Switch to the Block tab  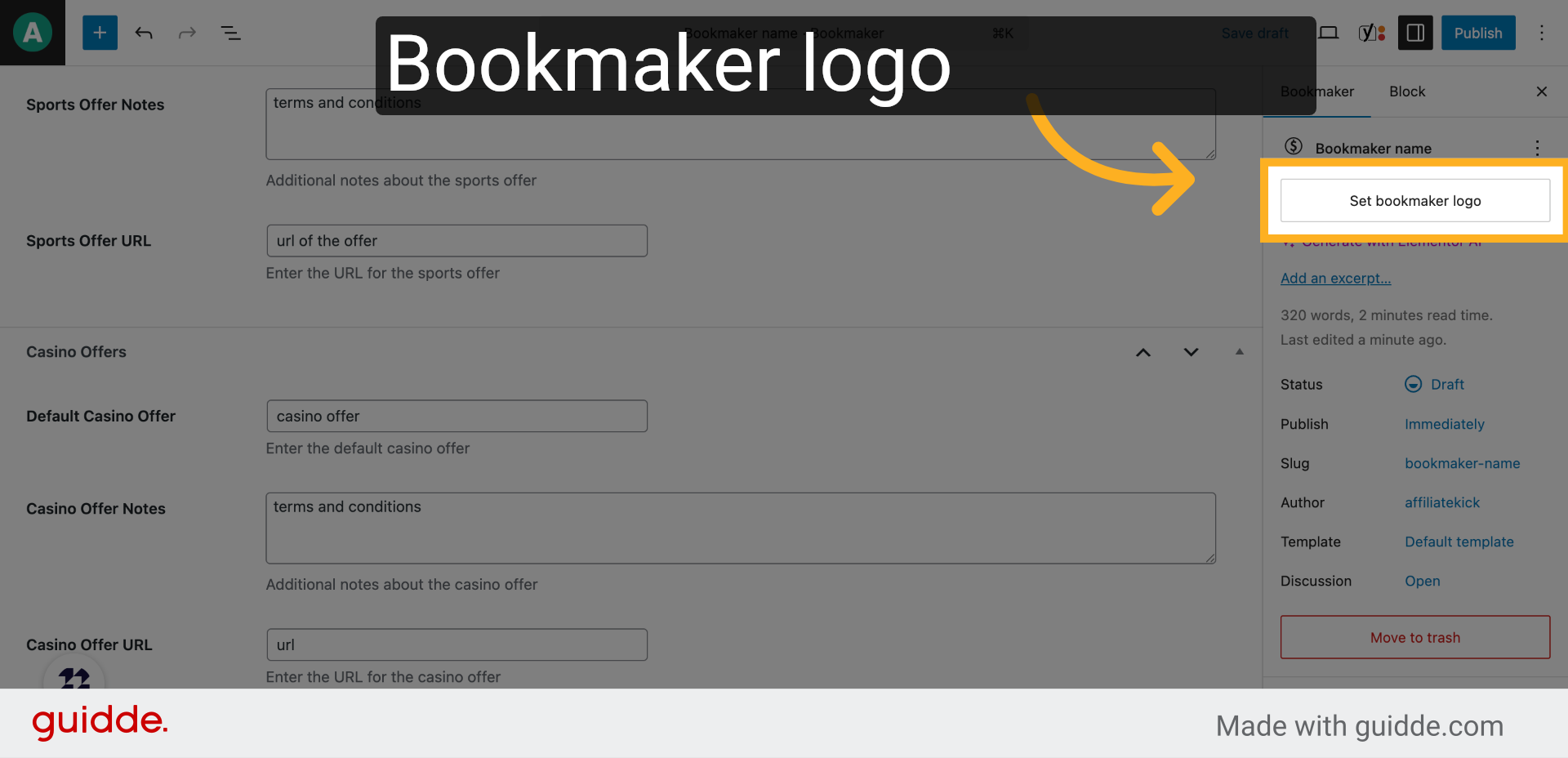(1407, 91)
